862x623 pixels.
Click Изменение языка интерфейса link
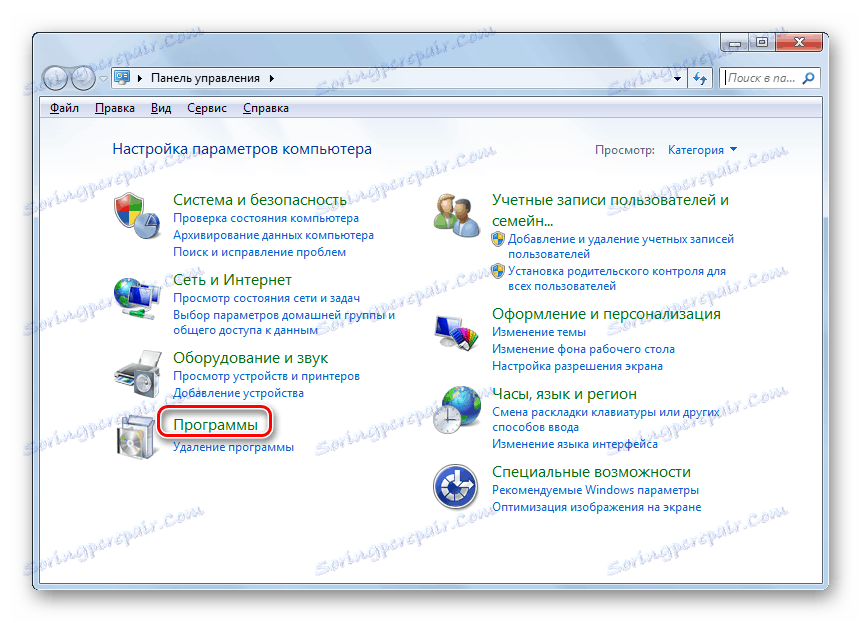(574, 444)
